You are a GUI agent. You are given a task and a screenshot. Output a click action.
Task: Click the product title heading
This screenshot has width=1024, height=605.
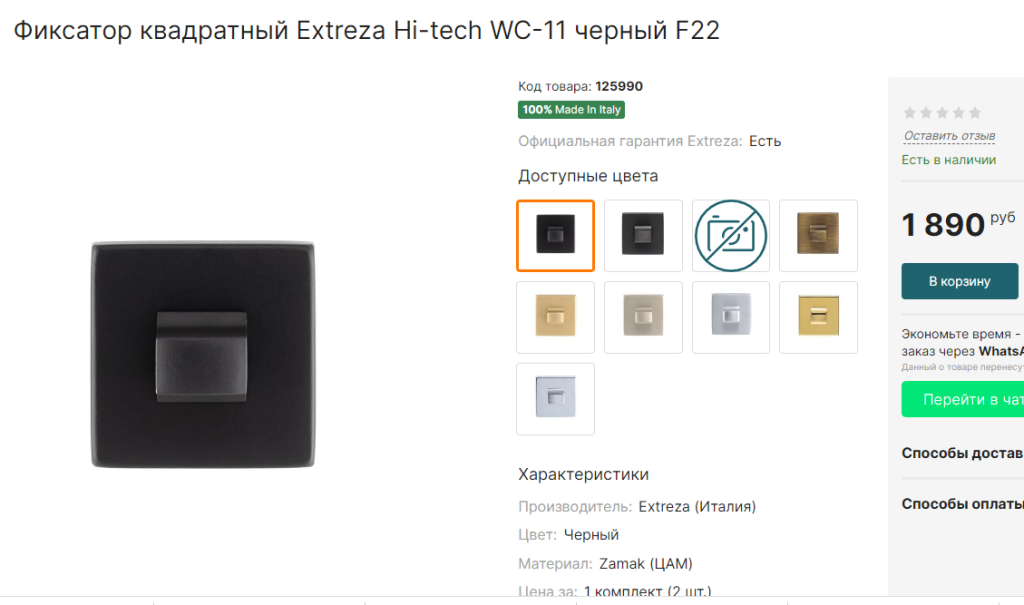tap(366, 30)
